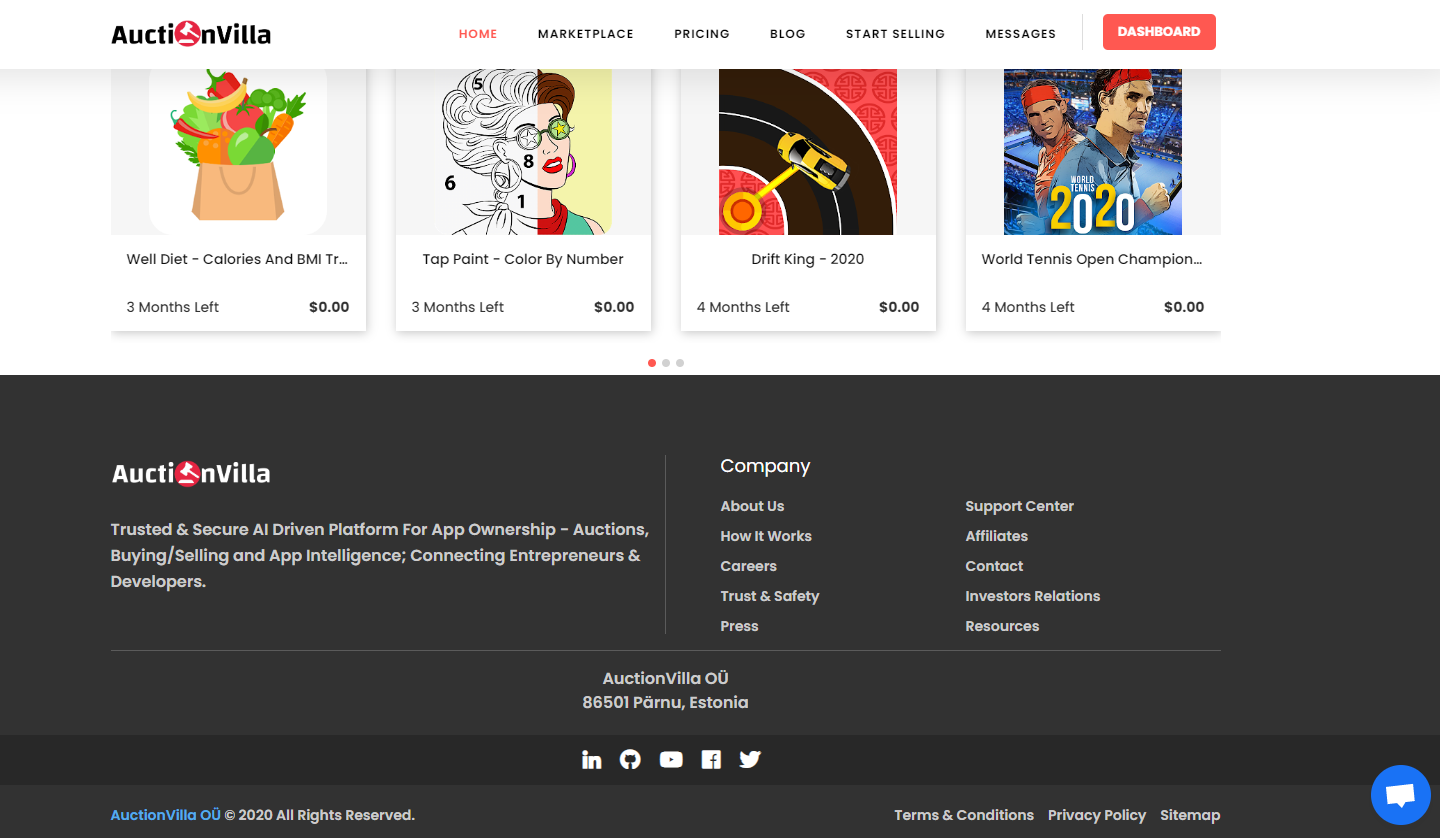Click the AuctionVilla logo in the header
The image size is (1440, 838).
[190, 33]
